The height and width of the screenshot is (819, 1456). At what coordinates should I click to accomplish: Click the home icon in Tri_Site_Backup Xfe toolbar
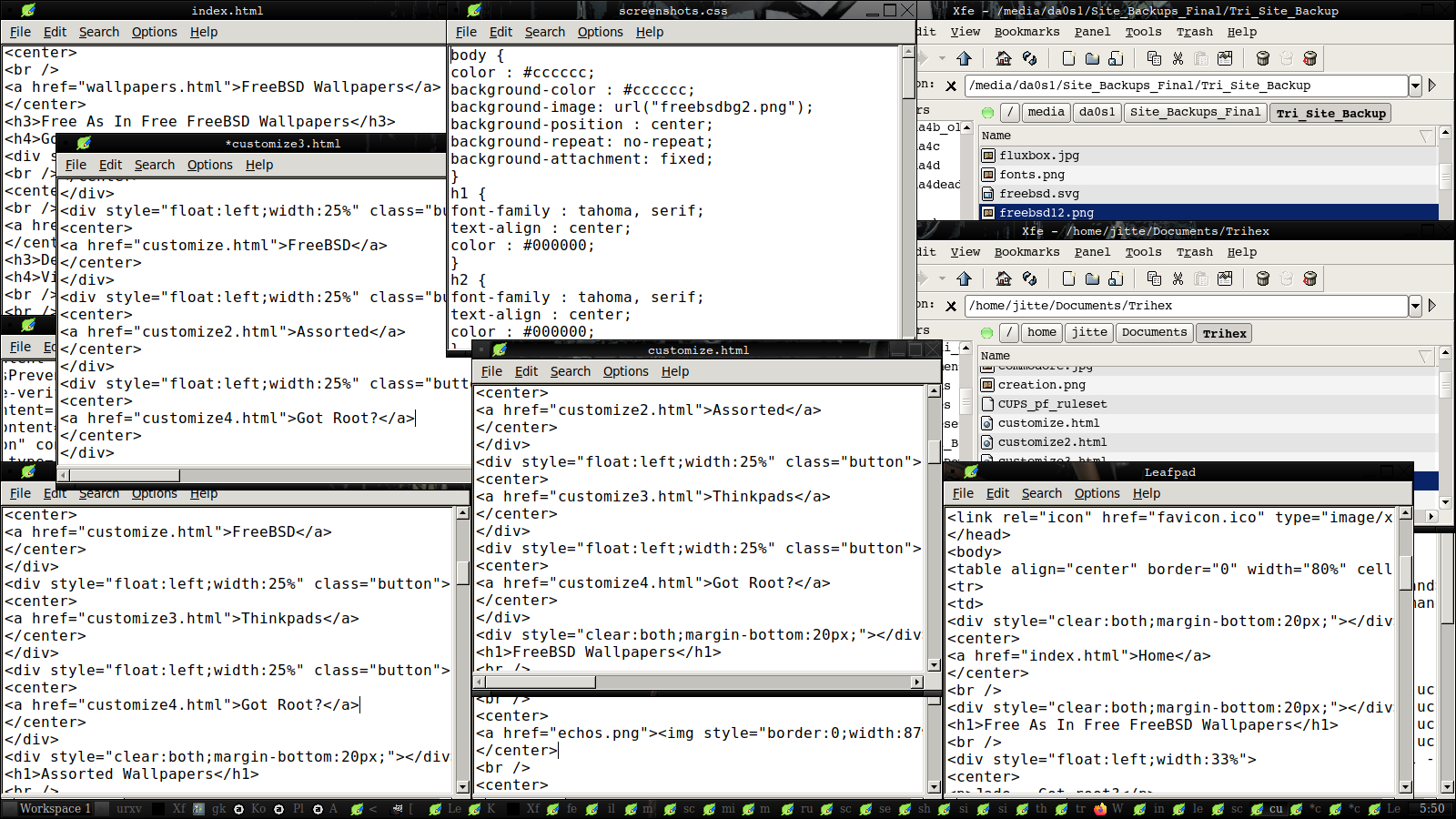tap(1004, 58)
